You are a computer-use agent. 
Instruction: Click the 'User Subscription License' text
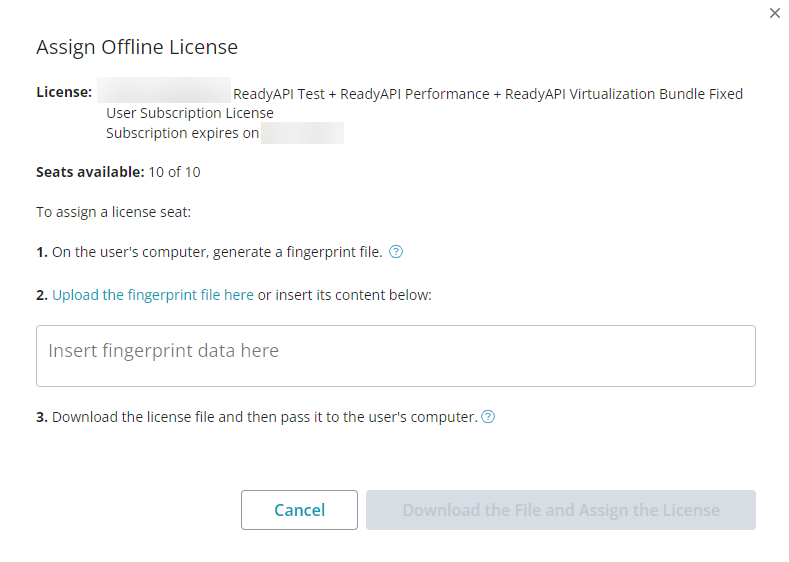[x=190, y=113]
